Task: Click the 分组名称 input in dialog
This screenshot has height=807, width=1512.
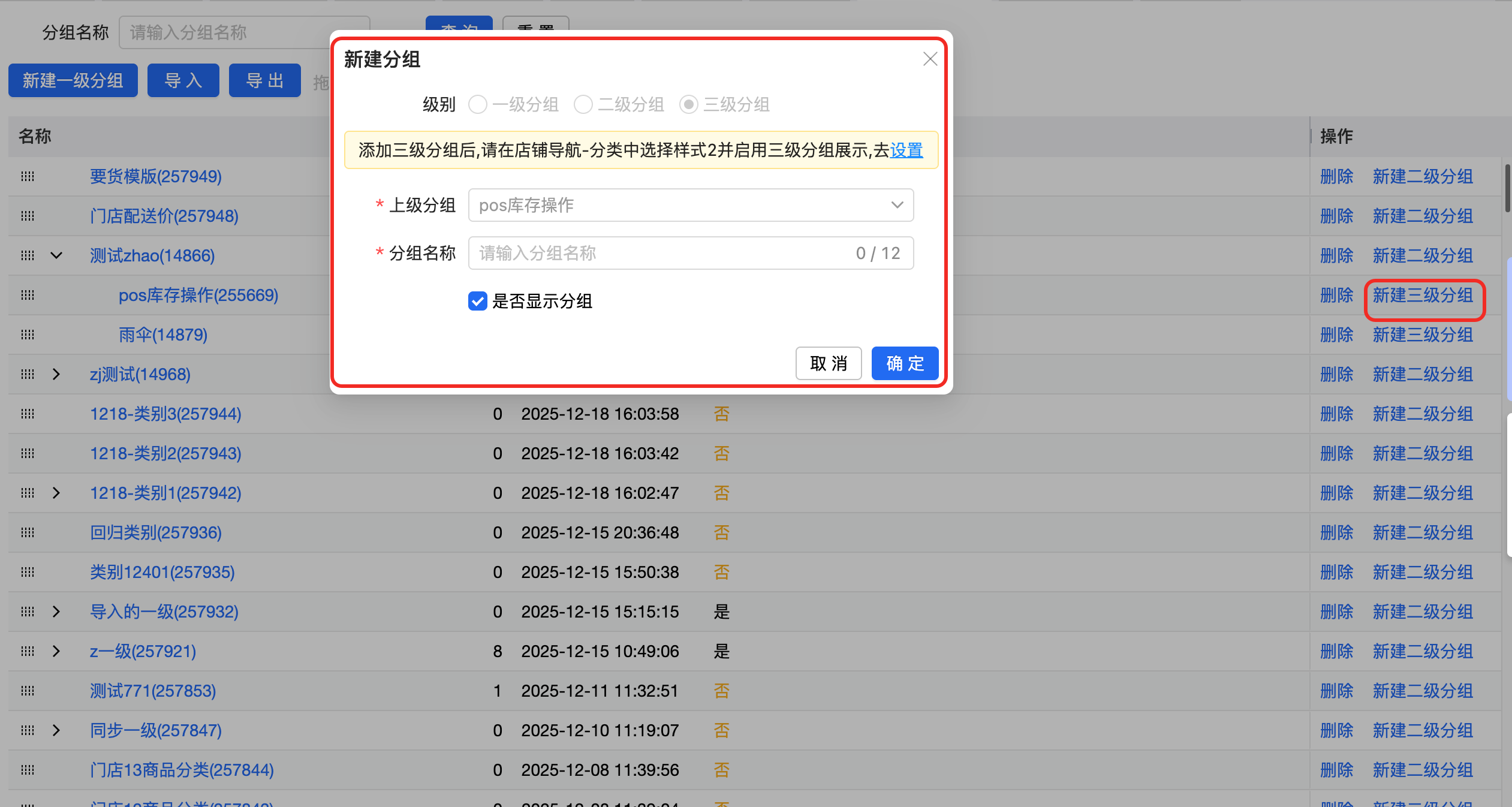Action: click(659, 253)
